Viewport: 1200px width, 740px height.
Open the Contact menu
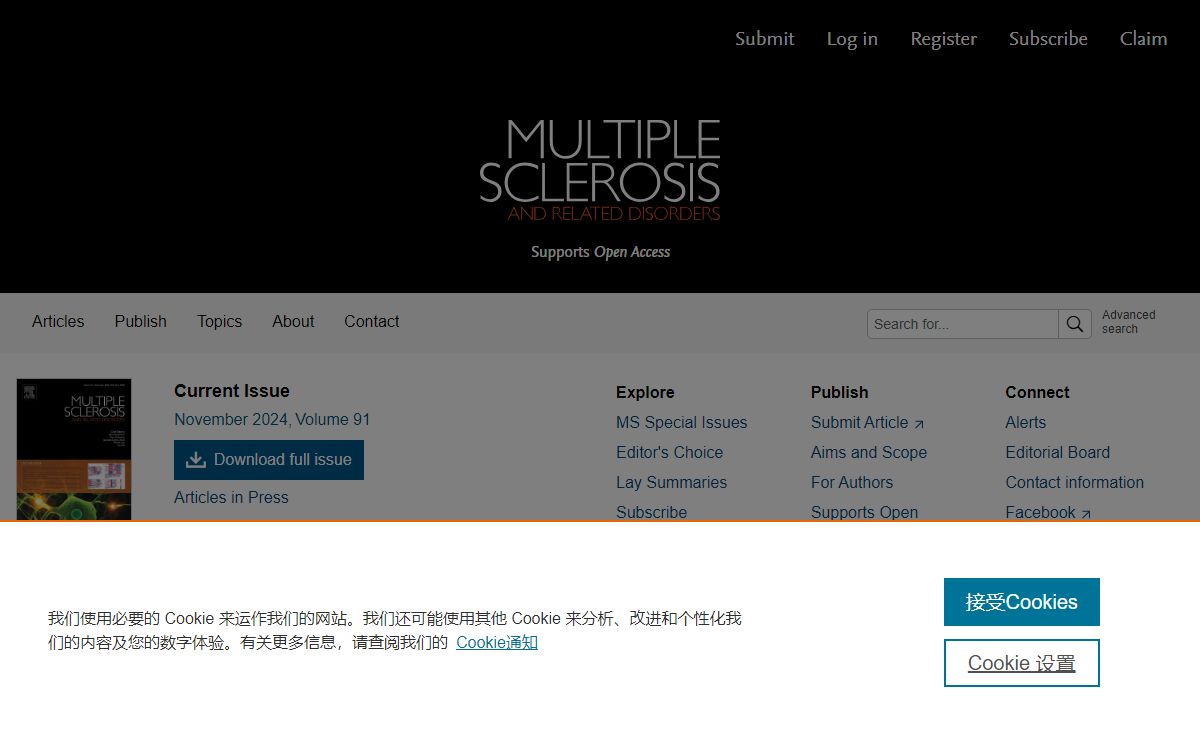click(x=372, y=322)
